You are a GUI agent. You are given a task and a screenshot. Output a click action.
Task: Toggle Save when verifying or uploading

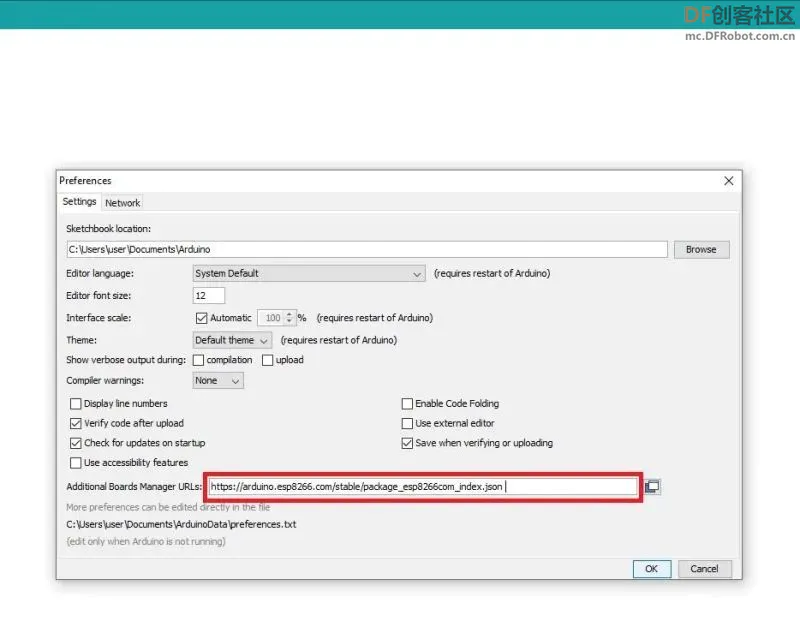[x=407, y=443]
